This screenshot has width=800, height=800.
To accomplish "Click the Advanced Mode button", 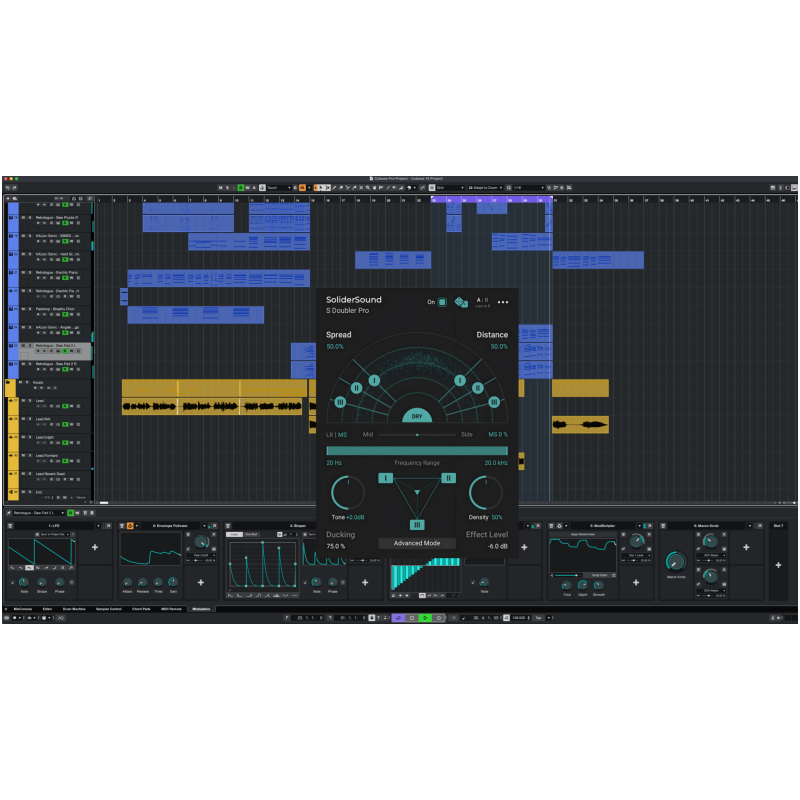I will [x=417, y=543].
